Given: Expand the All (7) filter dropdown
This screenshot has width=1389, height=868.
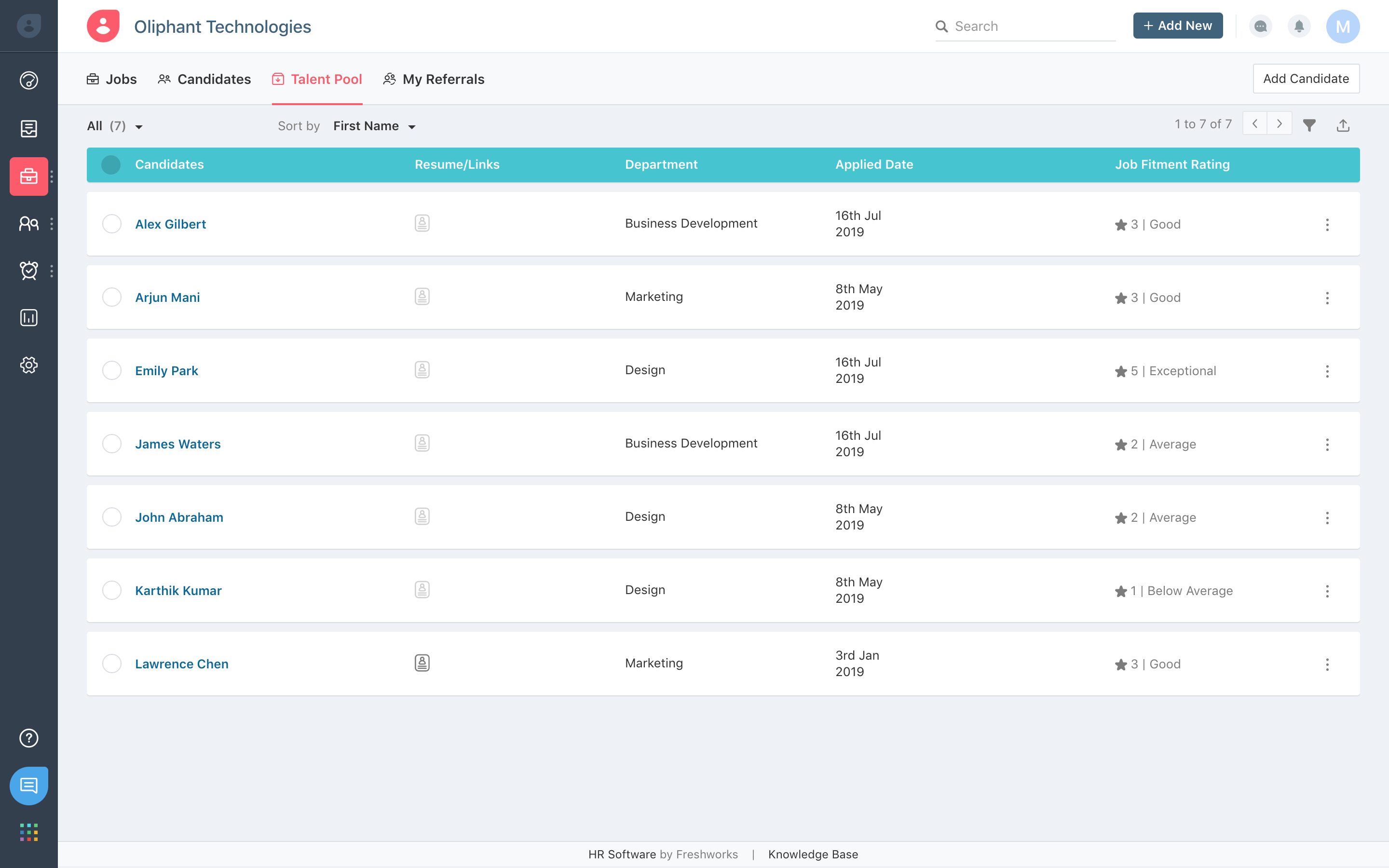Looking at the screenshot, I should point(115,126).
